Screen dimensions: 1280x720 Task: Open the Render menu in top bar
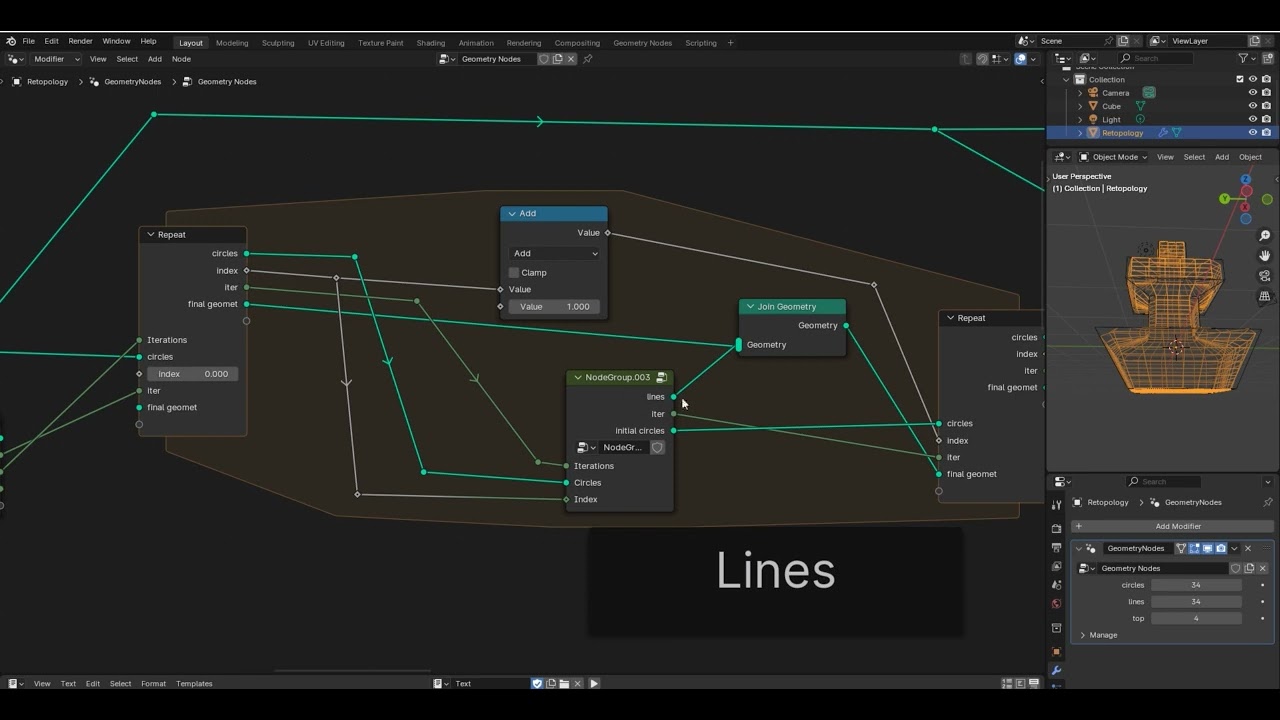click(80, 42)
